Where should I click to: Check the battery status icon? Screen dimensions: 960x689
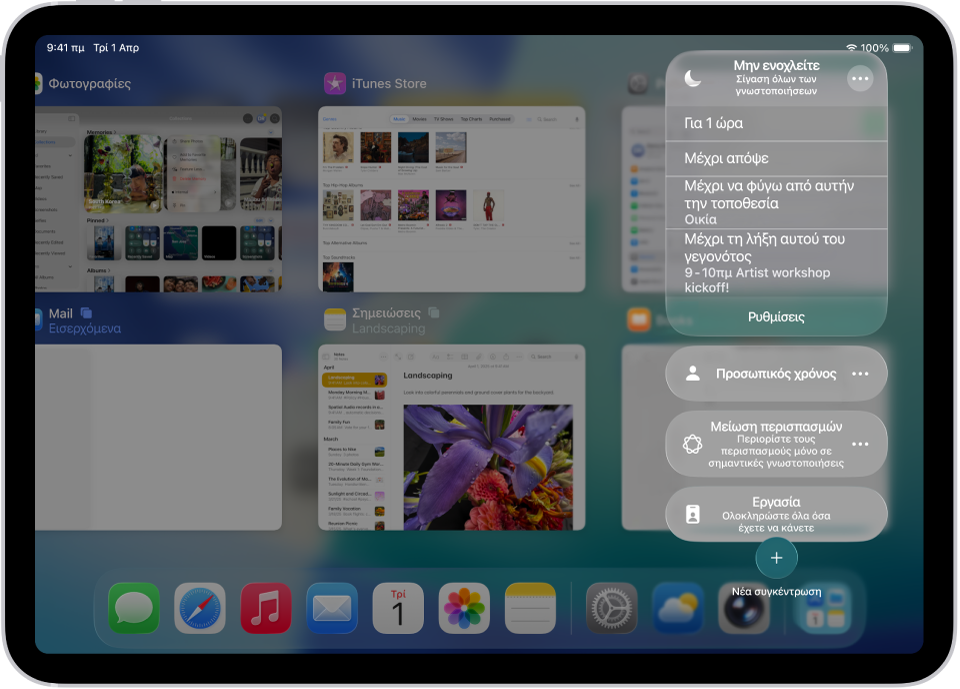tap(902, 48)
